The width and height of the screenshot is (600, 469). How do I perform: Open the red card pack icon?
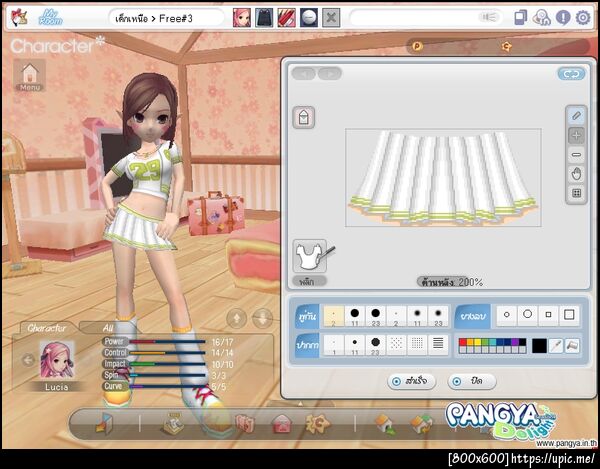[x=245, y=424]
